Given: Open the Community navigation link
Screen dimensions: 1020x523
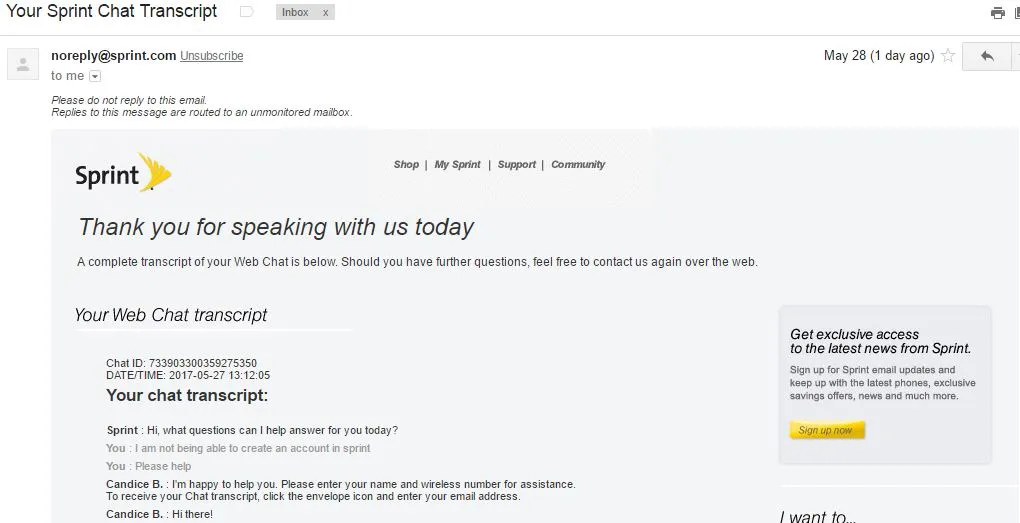Looking at the screenshot, I should [x=578, y=165].
